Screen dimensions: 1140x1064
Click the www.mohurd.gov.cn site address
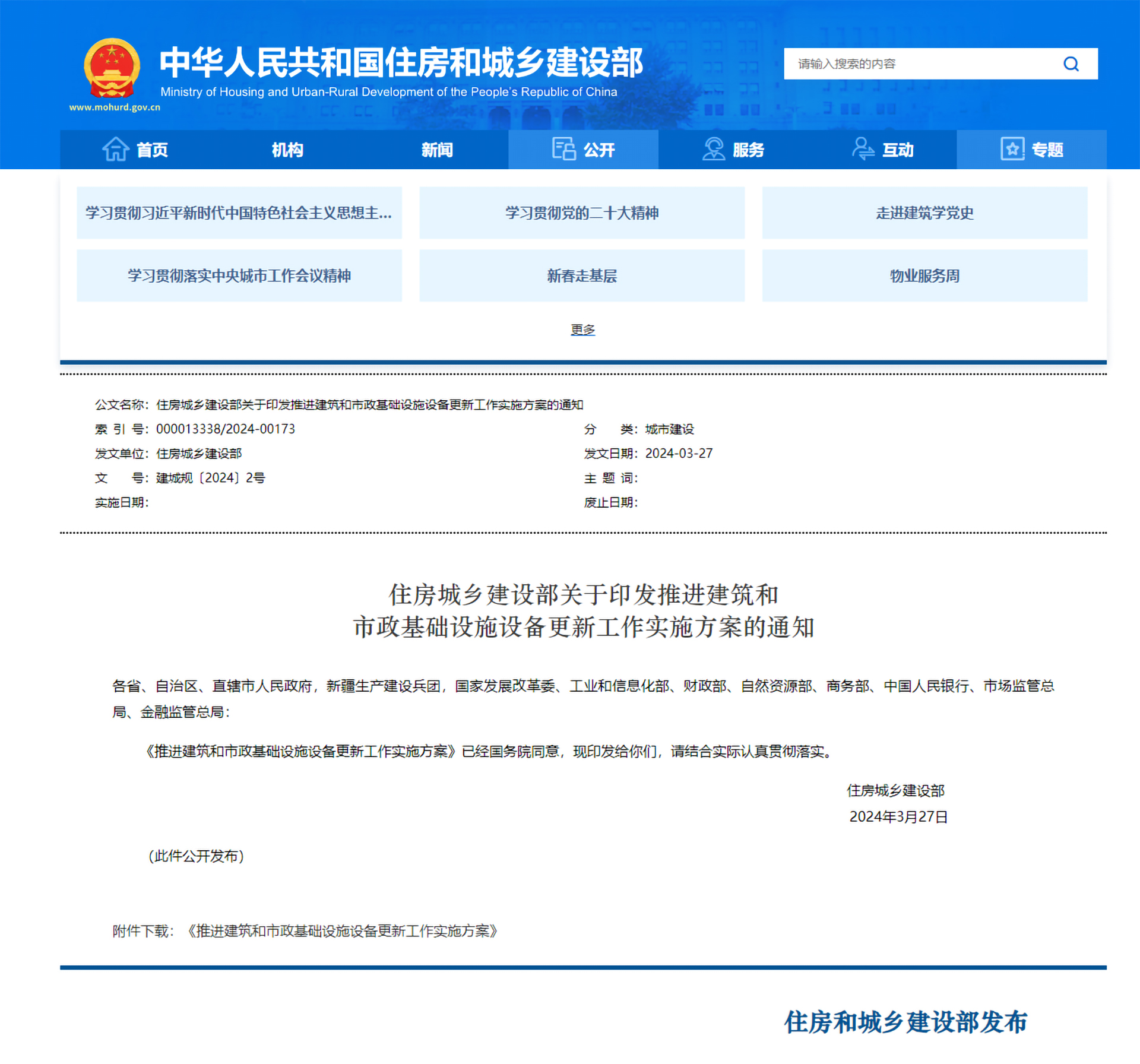point(115,107)
